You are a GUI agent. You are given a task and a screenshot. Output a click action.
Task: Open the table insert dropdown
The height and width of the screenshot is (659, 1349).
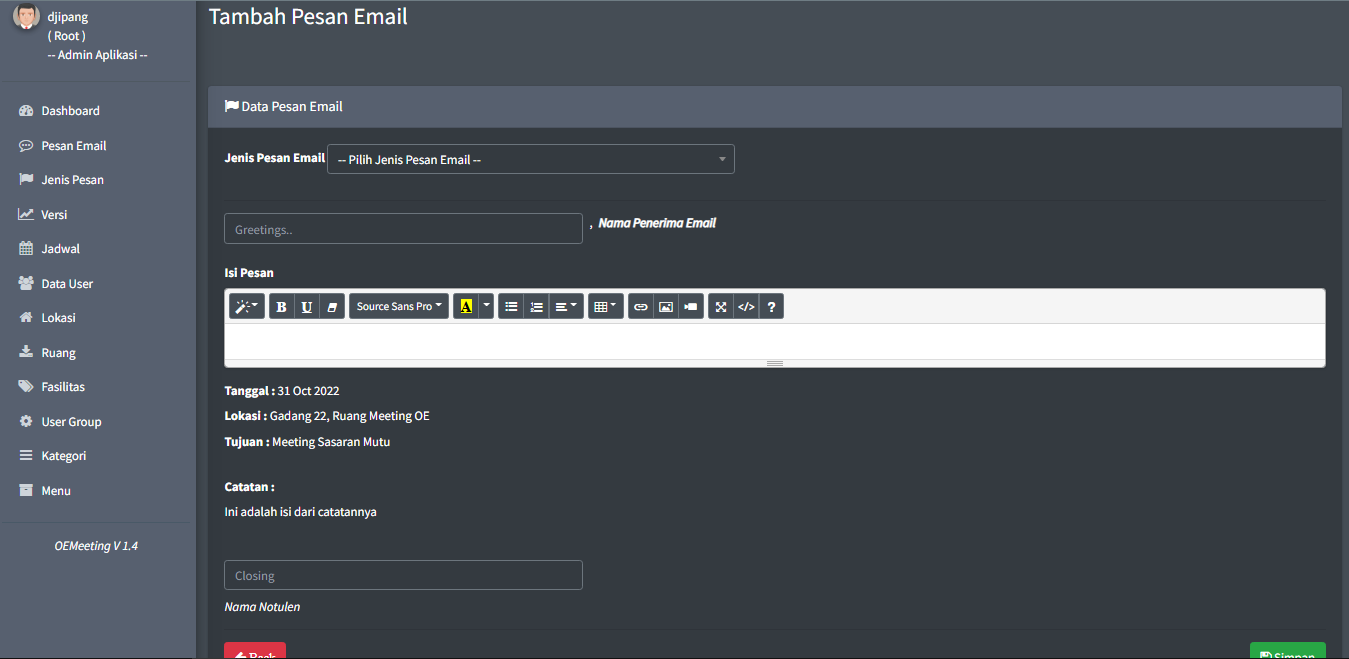(605, 307)
